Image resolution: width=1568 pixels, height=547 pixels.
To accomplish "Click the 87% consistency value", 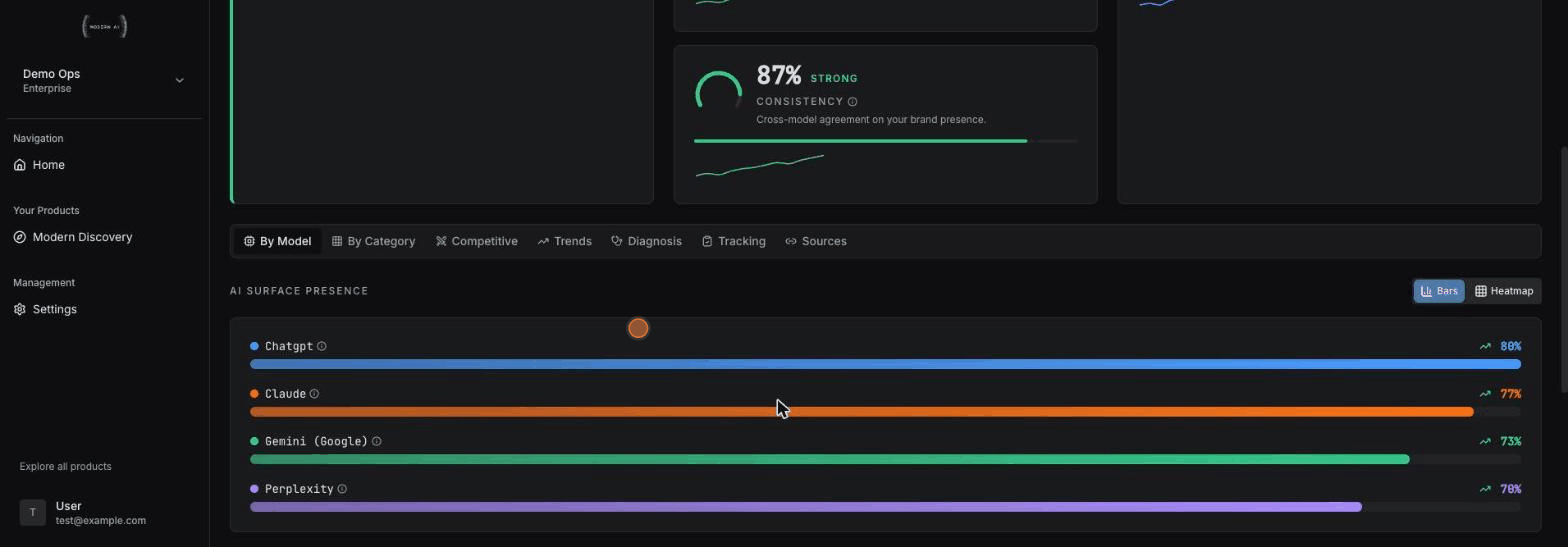I will pos(778,76).
